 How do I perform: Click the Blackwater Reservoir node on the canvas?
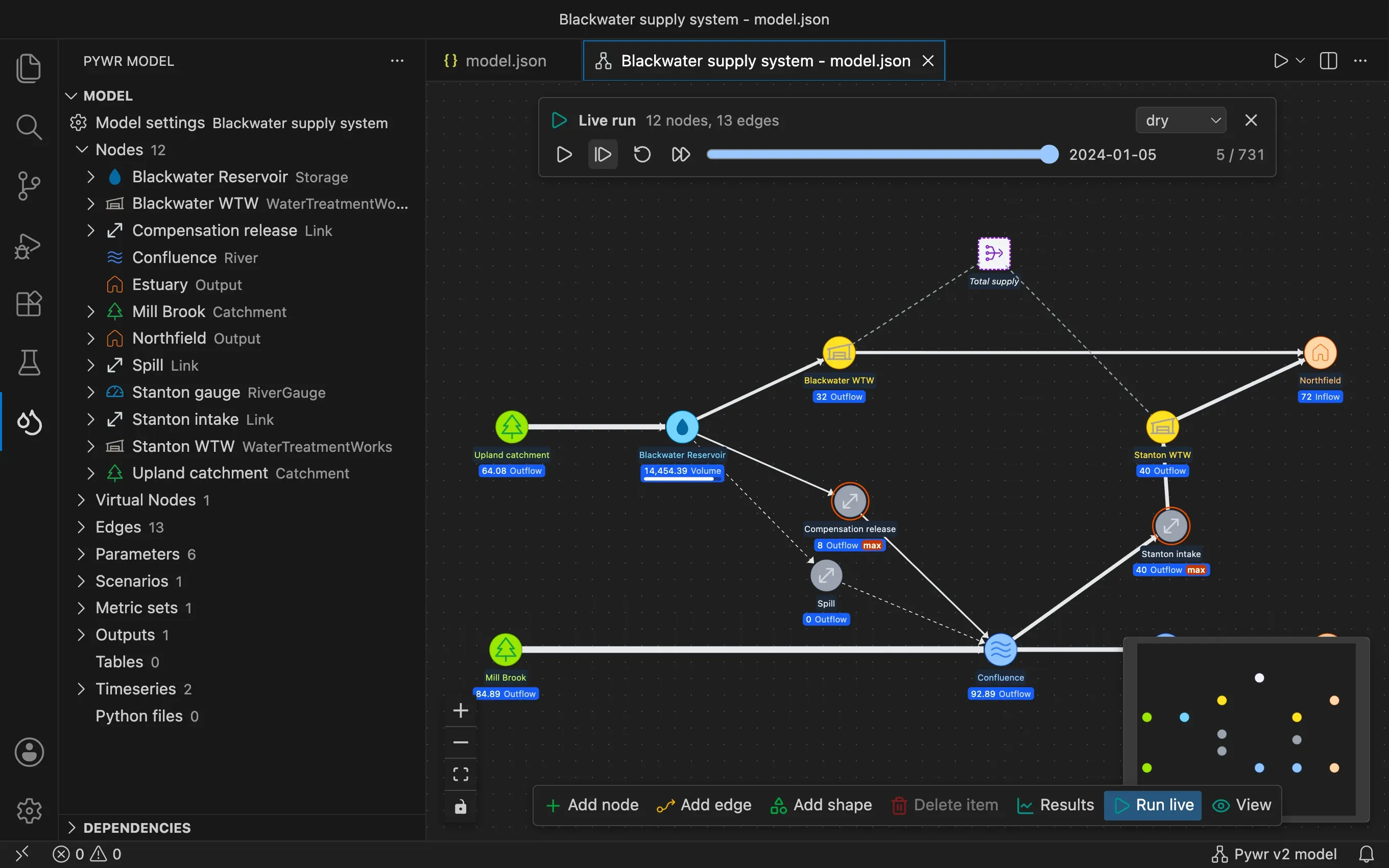(682, 426)
